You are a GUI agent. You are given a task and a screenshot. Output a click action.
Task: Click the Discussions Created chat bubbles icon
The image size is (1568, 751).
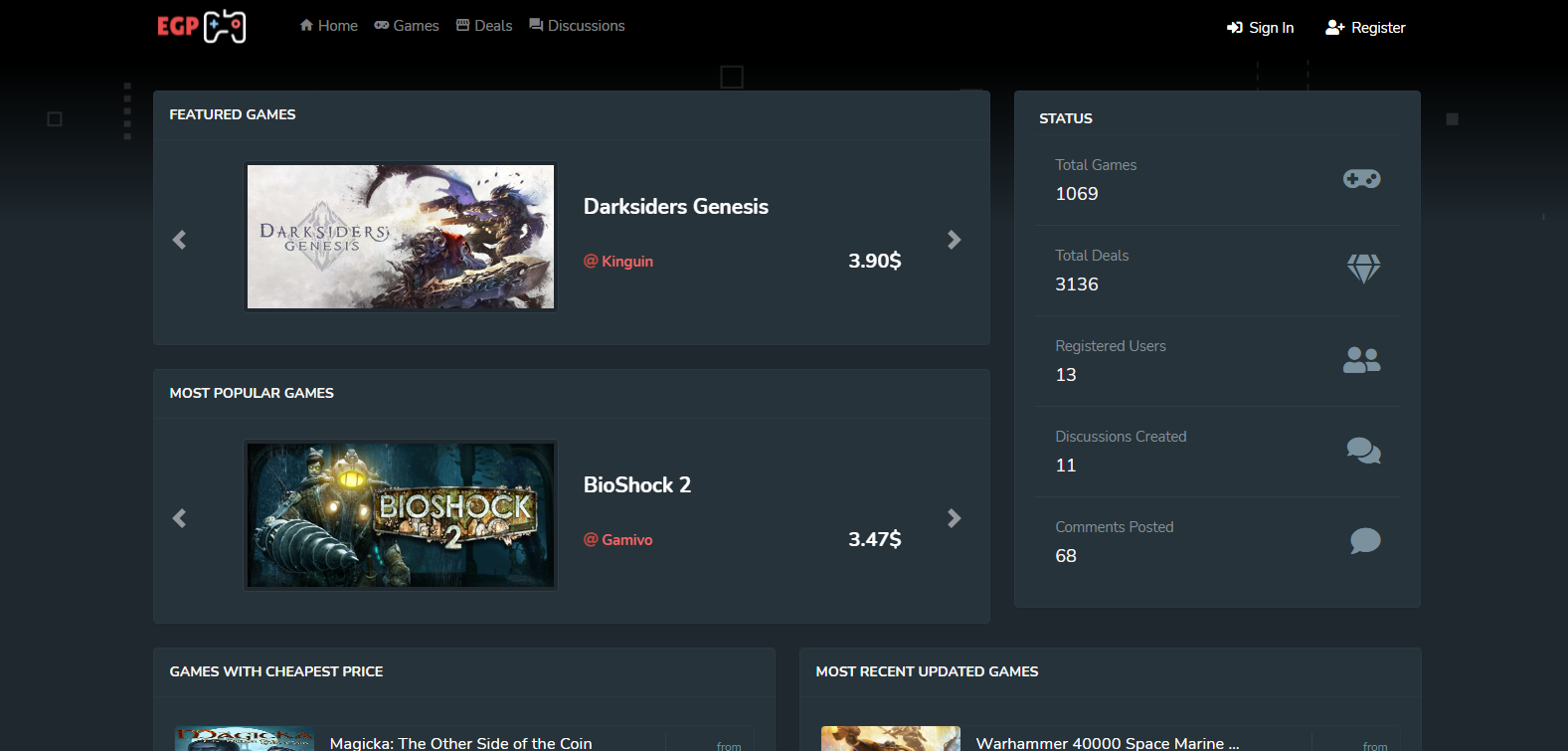pos(1363,451)
